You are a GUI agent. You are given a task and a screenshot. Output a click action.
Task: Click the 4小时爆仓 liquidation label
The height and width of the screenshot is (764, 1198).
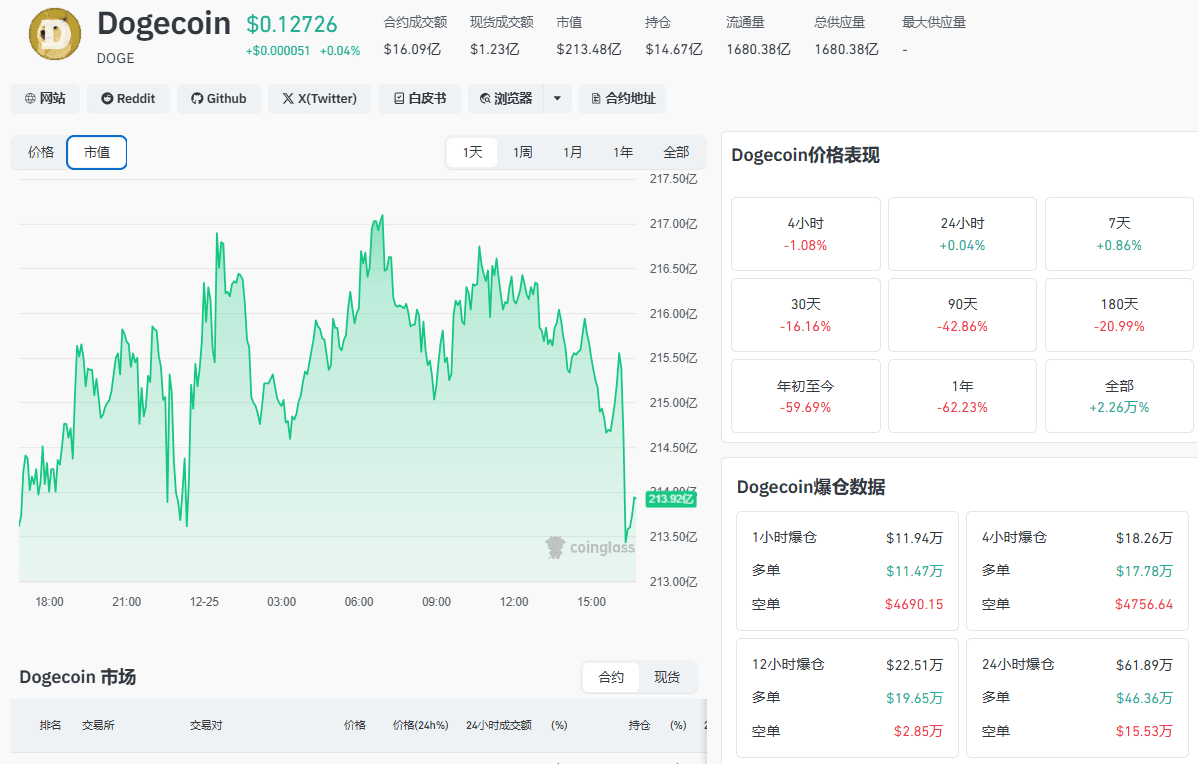pyautogui.click(x=1014, y=538)
